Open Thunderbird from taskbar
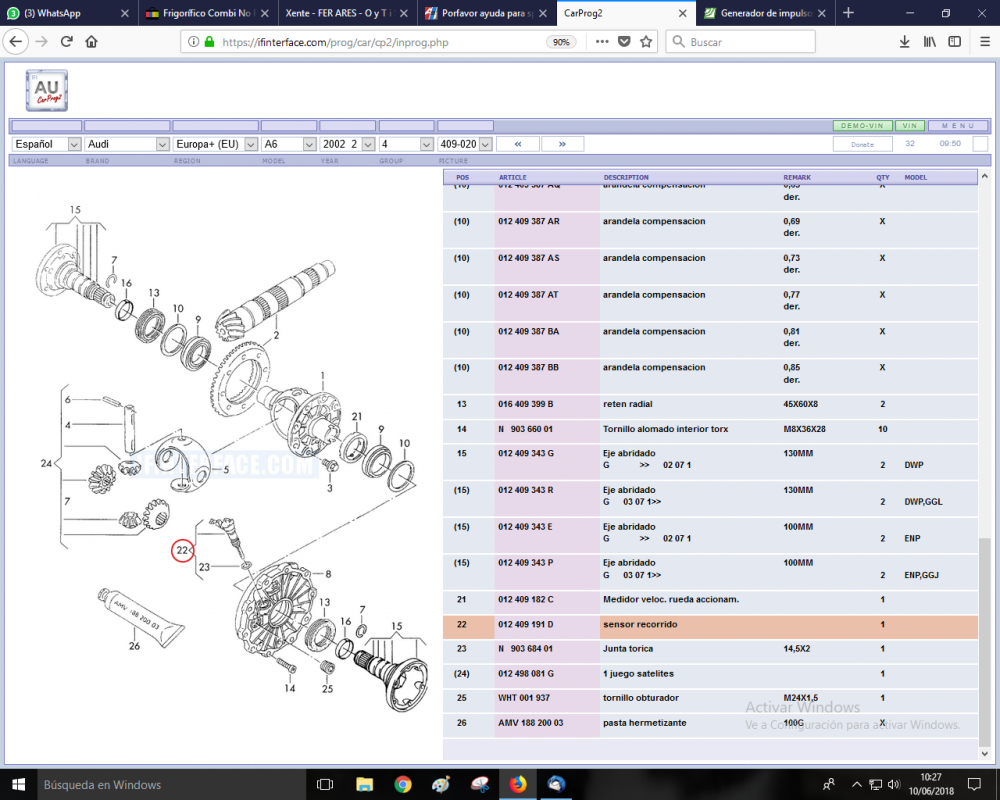Viewport: 1000px width, 800px height. tap(555, 785)
